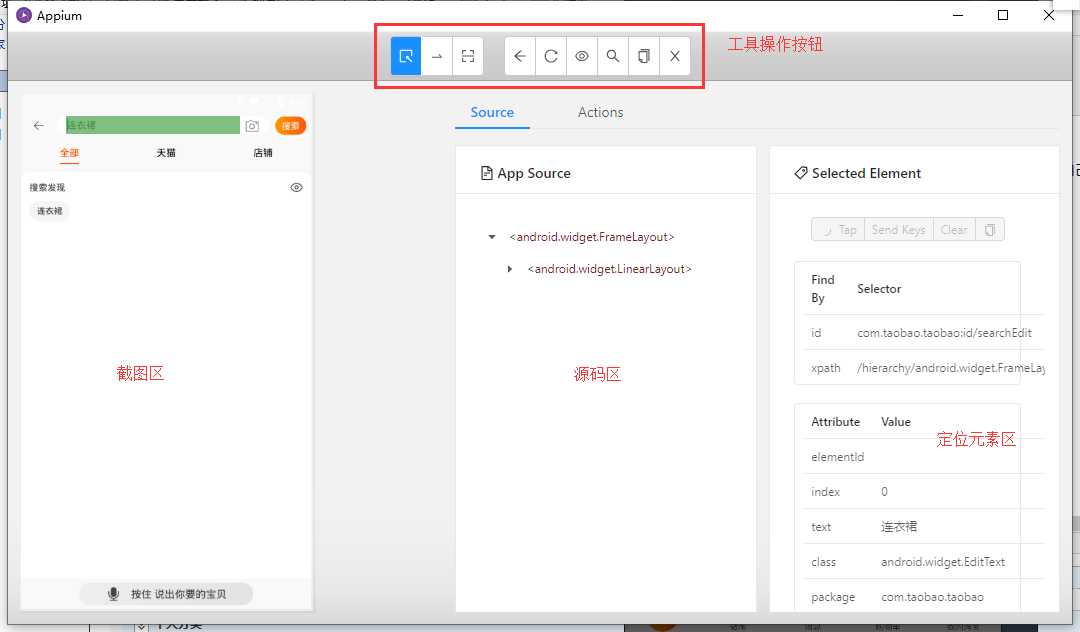Viewport: 1080px width, 632px height.
Task: Quit session with the X toolbar button
Action: tap(675, 56)
